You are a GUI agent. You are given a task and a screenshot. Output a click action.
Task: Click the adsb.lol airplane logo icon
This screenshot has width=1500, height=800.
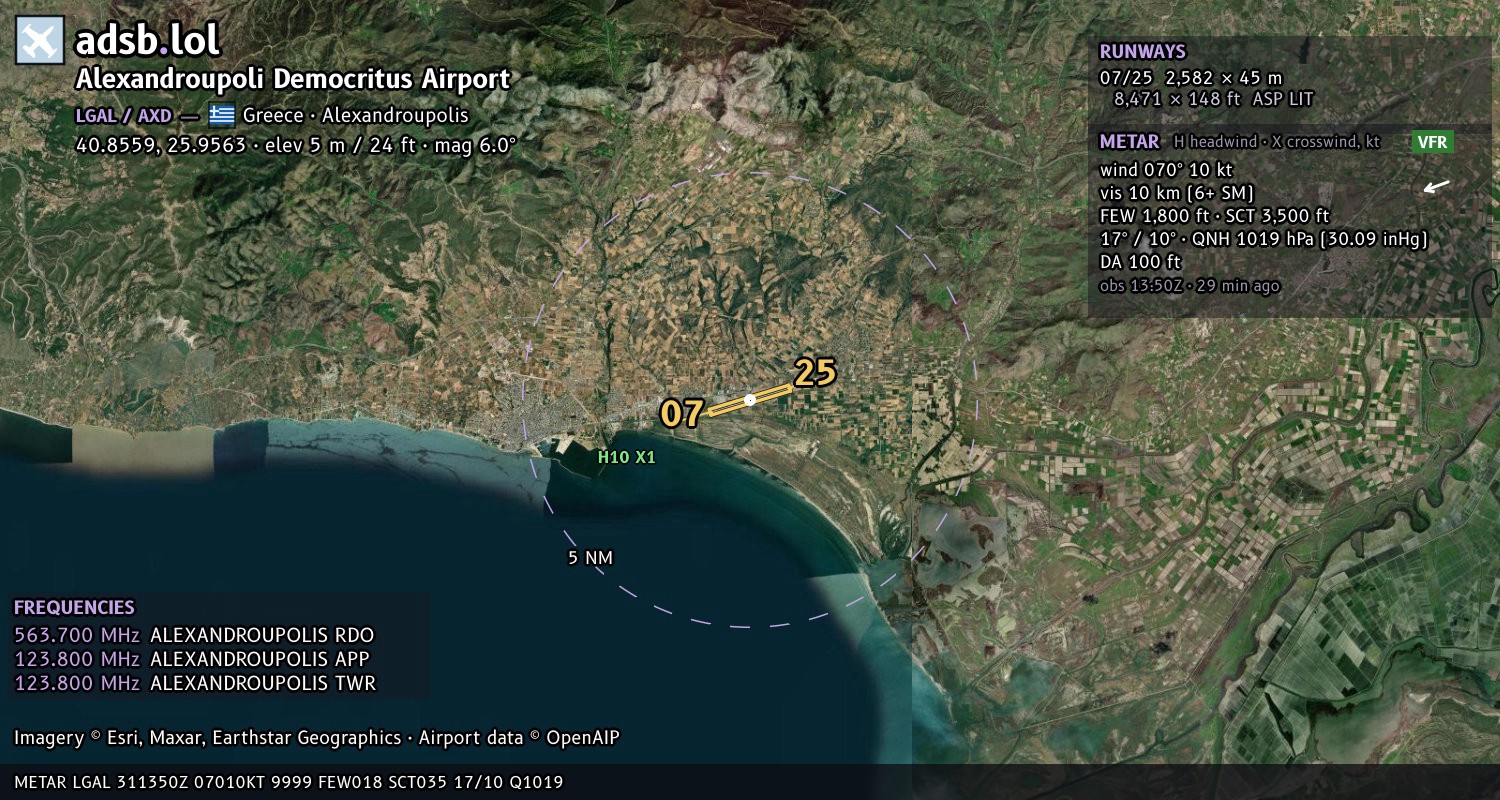(40, 41)
